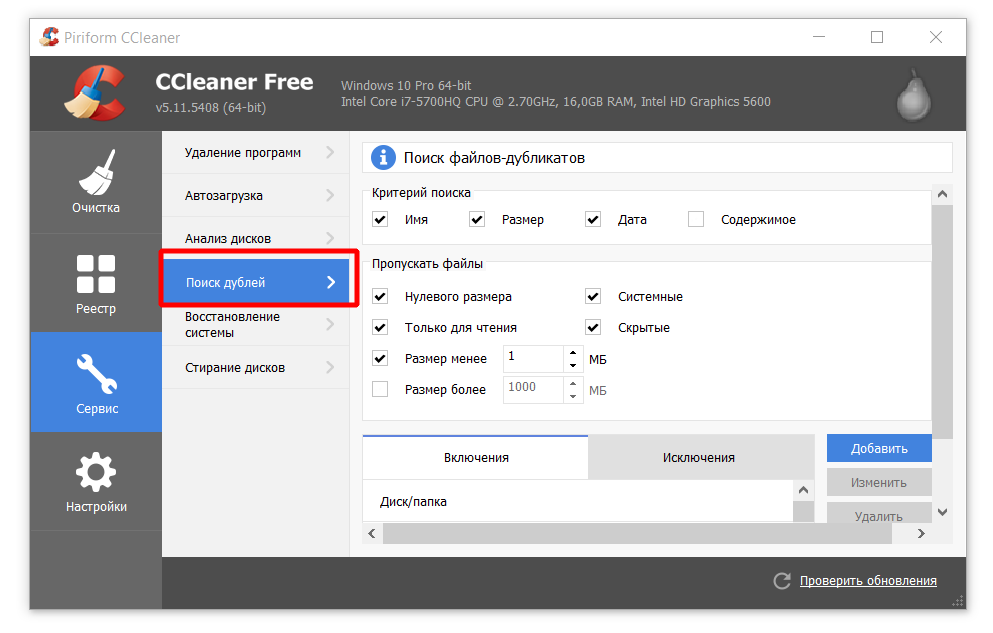
Task: Uncheck the Имя search criterion
Action: click(x=380, y=220)
